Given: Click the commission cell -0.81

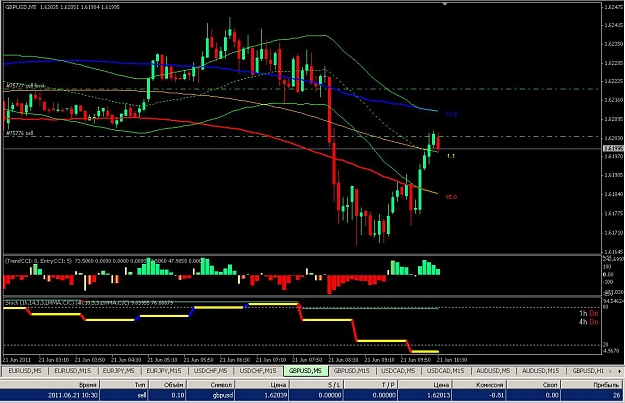Looking at the screenshot, I should click(479, 395).
